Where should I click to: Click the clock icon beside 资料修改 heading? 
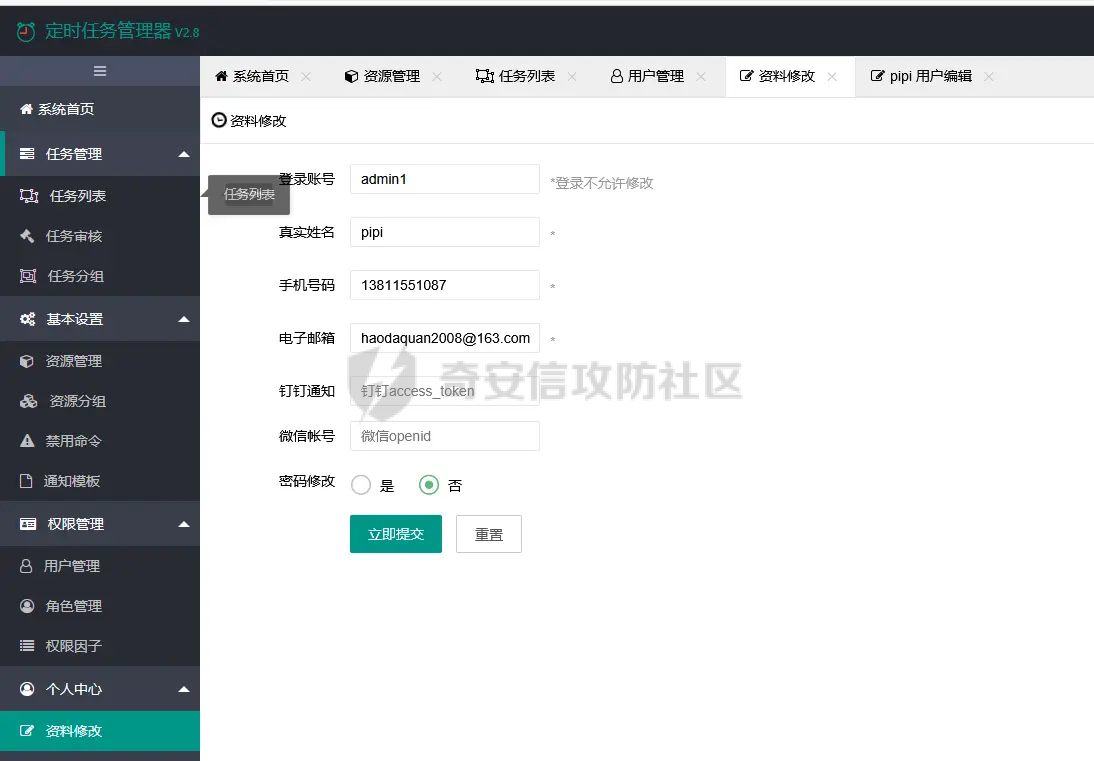(219, 120)
